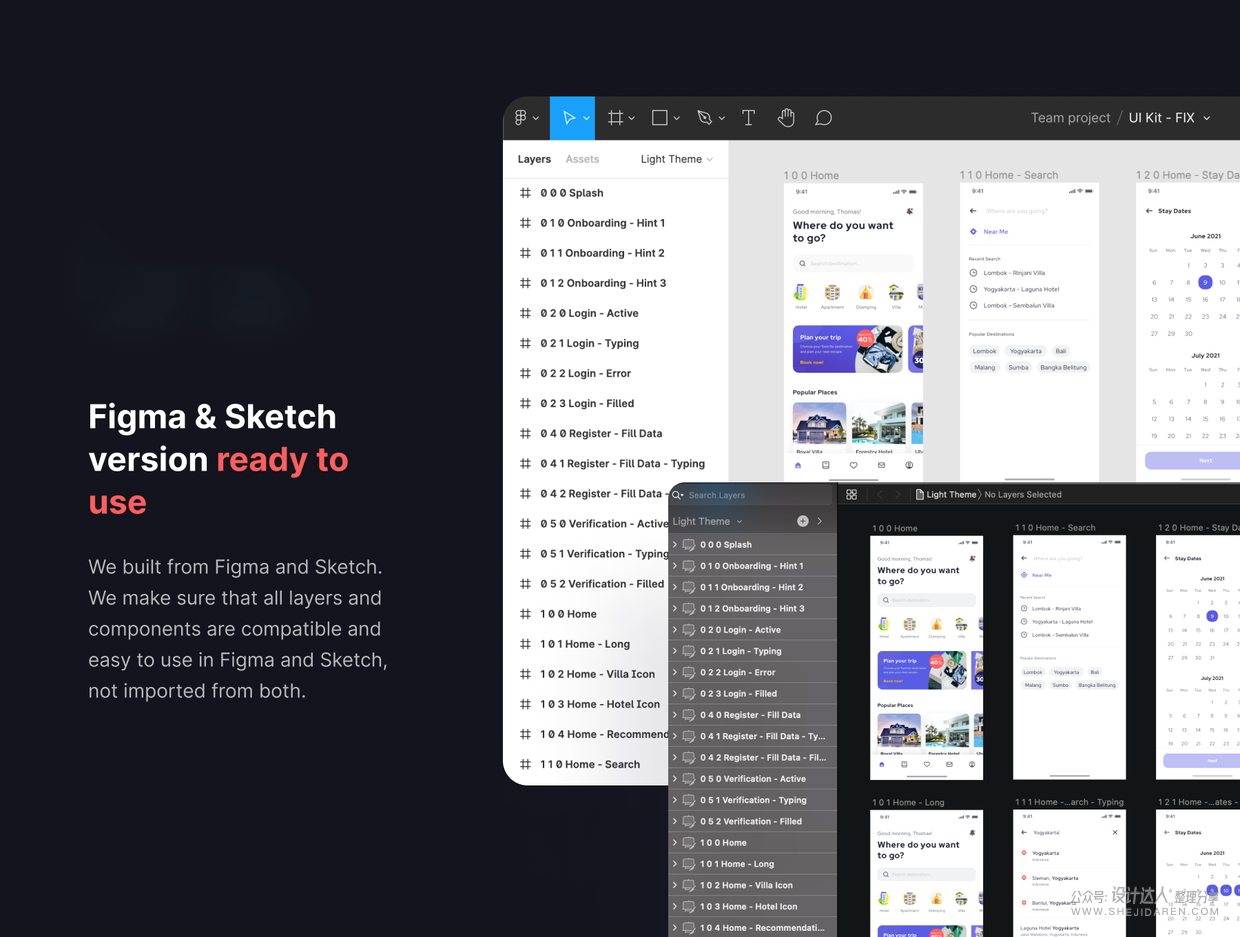Expand 1 0 1 Home - Long in Sketch

(675, 864)
